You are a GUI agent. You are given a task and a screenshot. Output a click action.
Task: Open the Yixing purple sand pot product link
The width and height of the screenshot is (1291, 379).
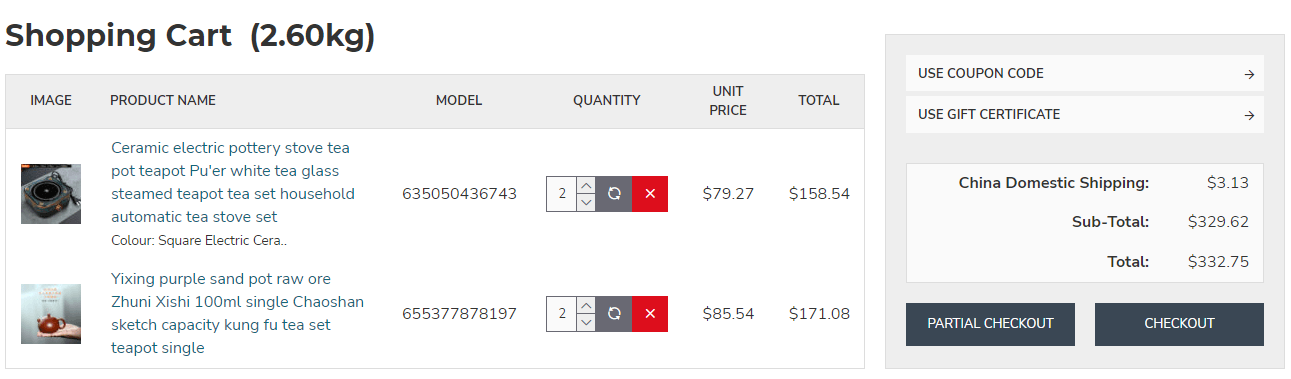click(237, 313)
